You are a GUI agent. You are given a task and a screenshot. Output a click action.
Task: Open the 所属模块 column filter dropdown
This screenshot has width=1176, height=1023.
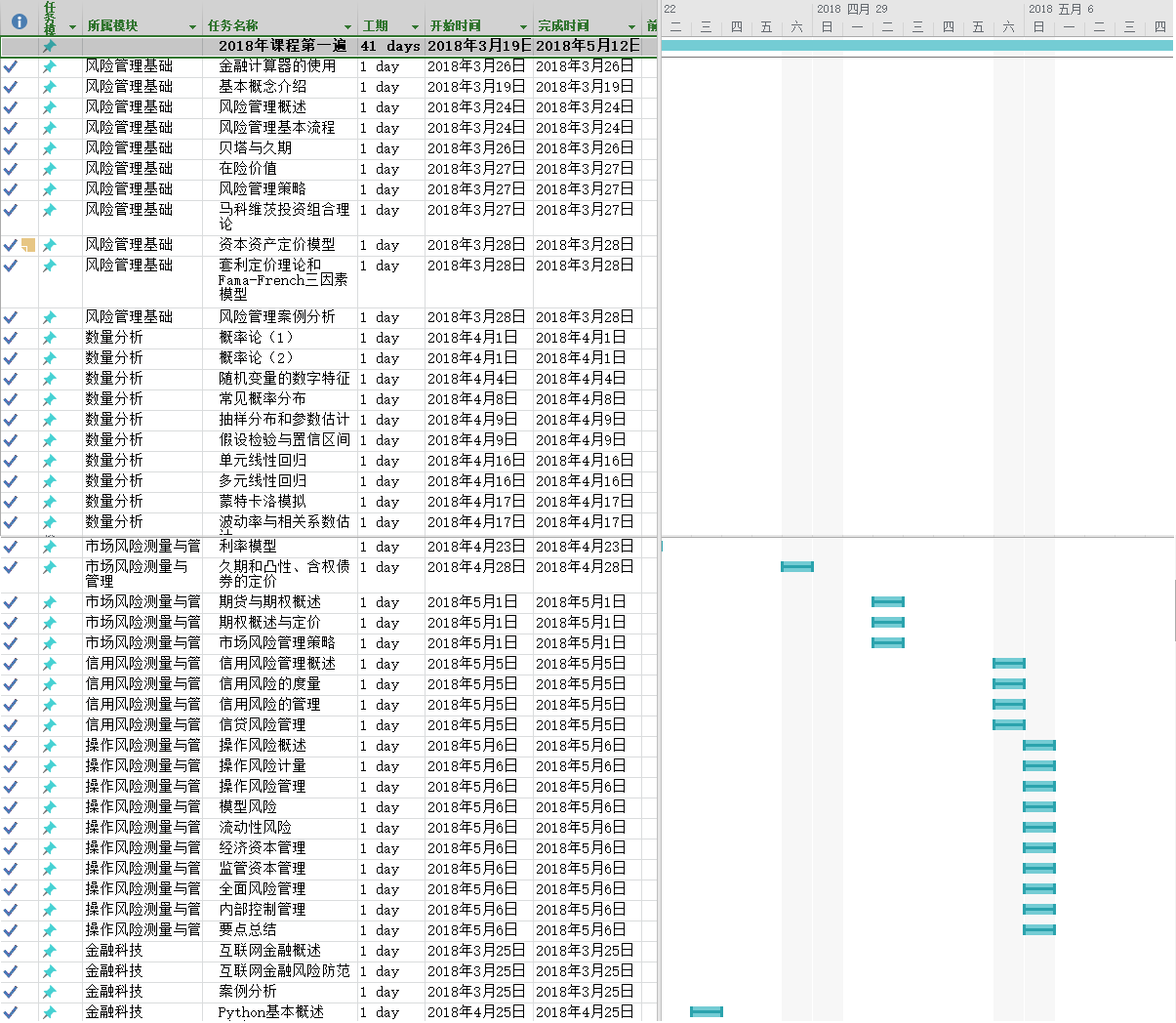pyautogui.click(x=192, y=27)
